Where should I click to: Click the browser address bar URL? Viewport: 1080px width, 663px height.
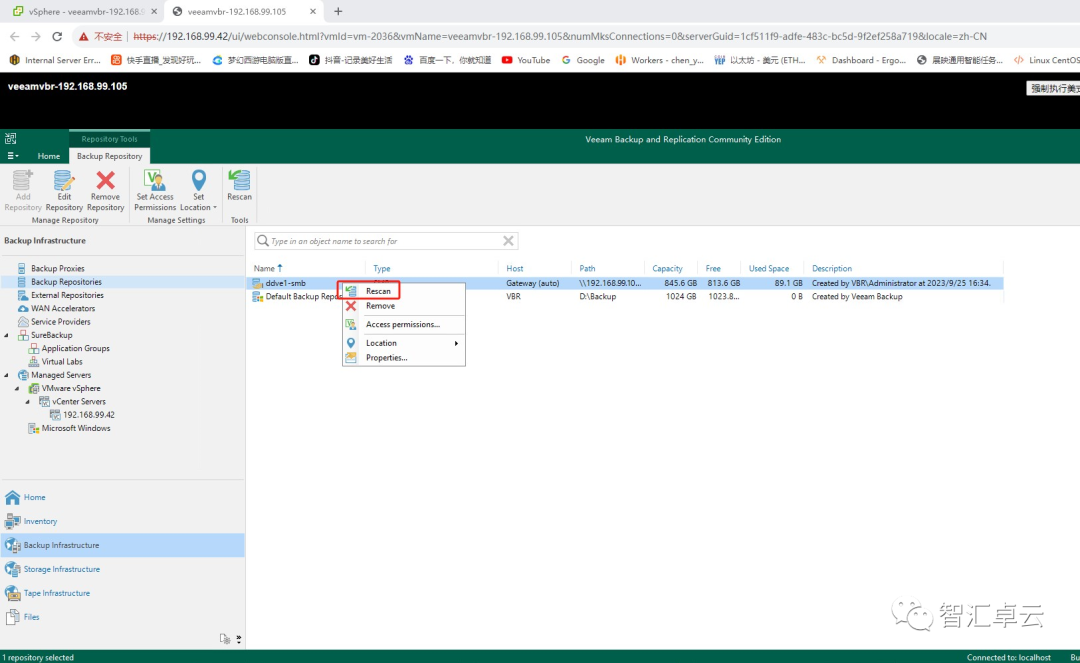559,36
